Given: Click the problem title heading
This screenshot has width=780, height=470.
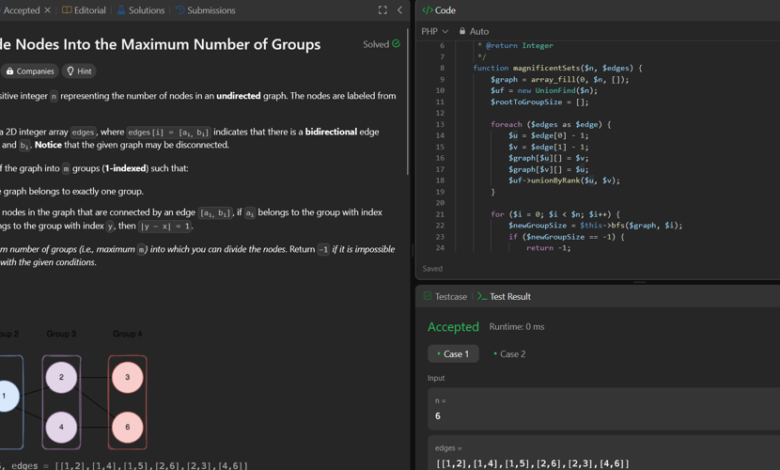Looking at the screenshot, I should click(x=160, y=44).
